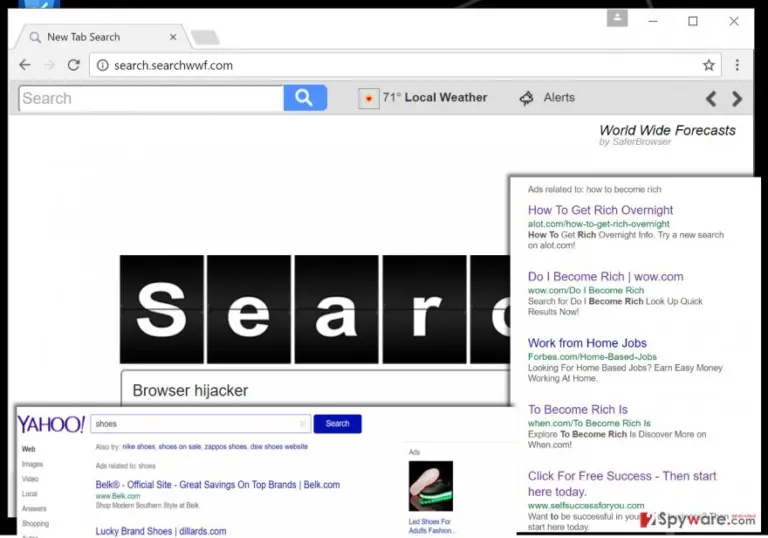The height and width of the screenshot is (538, 768).
Task: Select Images in Yahoo sidebar
Action: (32, 464)
